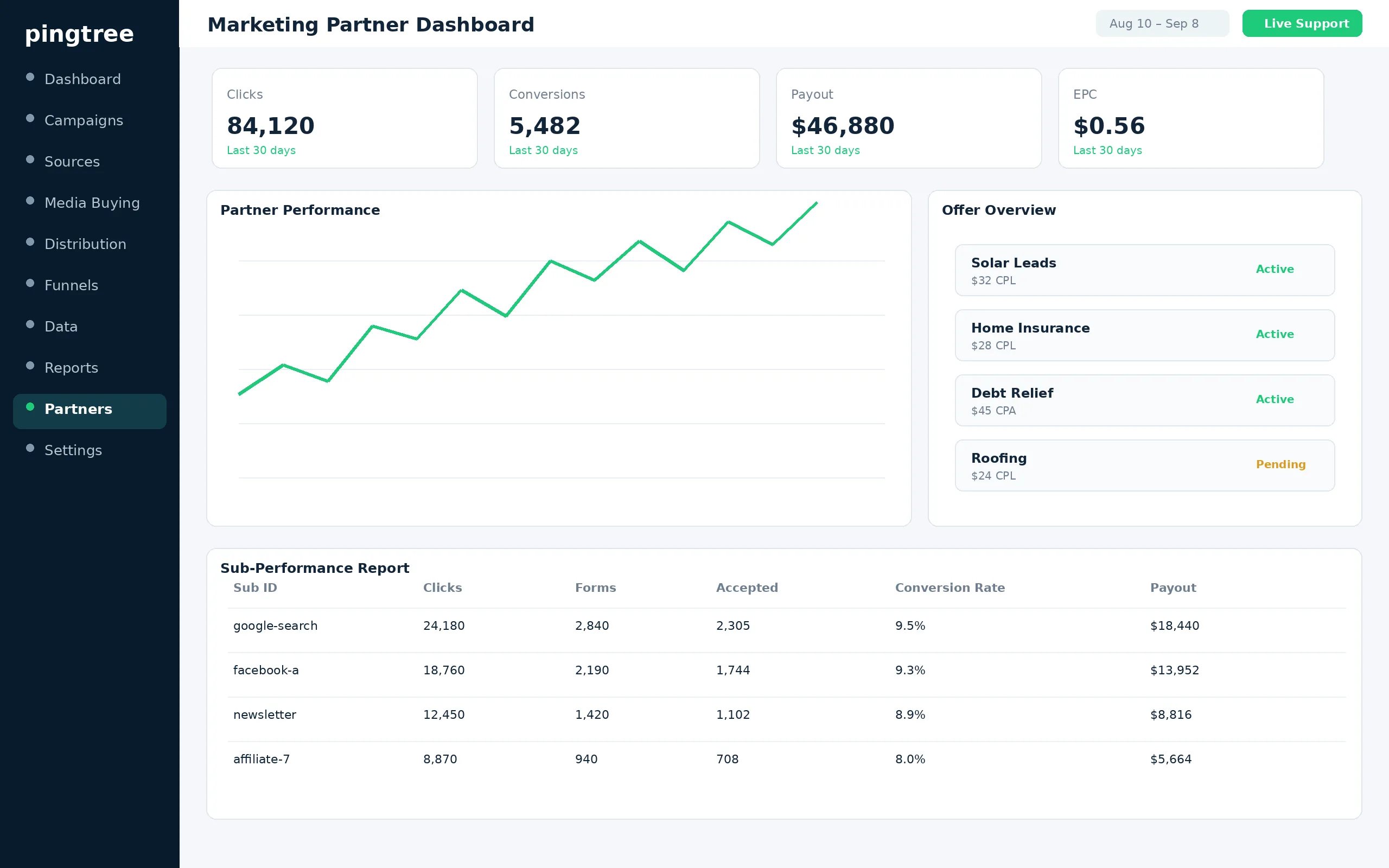Click the 708 accepted cell
Screen dimensions: 1389x868
pos(727,759)
